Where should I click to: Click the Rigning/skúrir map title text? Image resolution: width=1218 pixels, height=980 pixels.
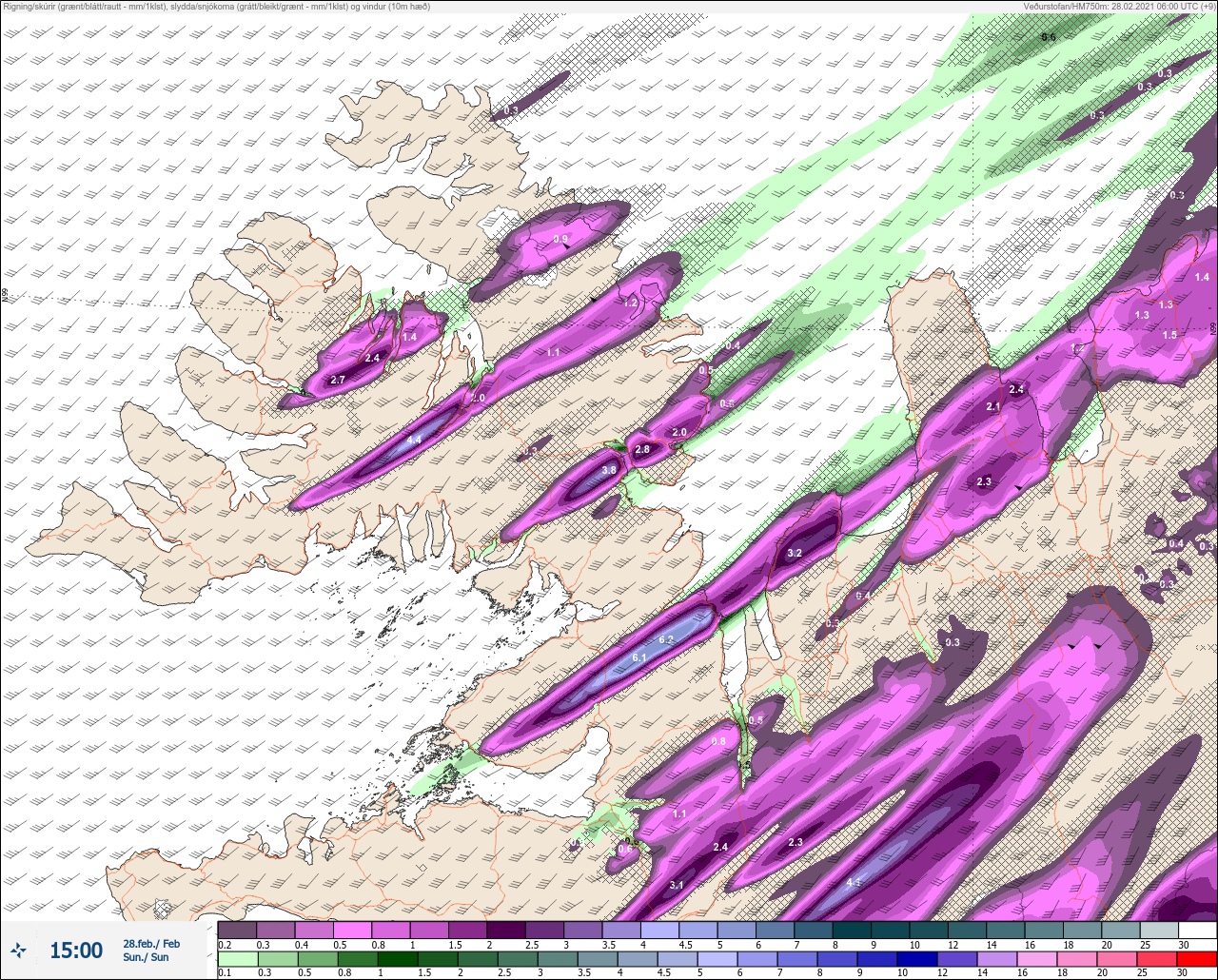(x=217, y=6)
